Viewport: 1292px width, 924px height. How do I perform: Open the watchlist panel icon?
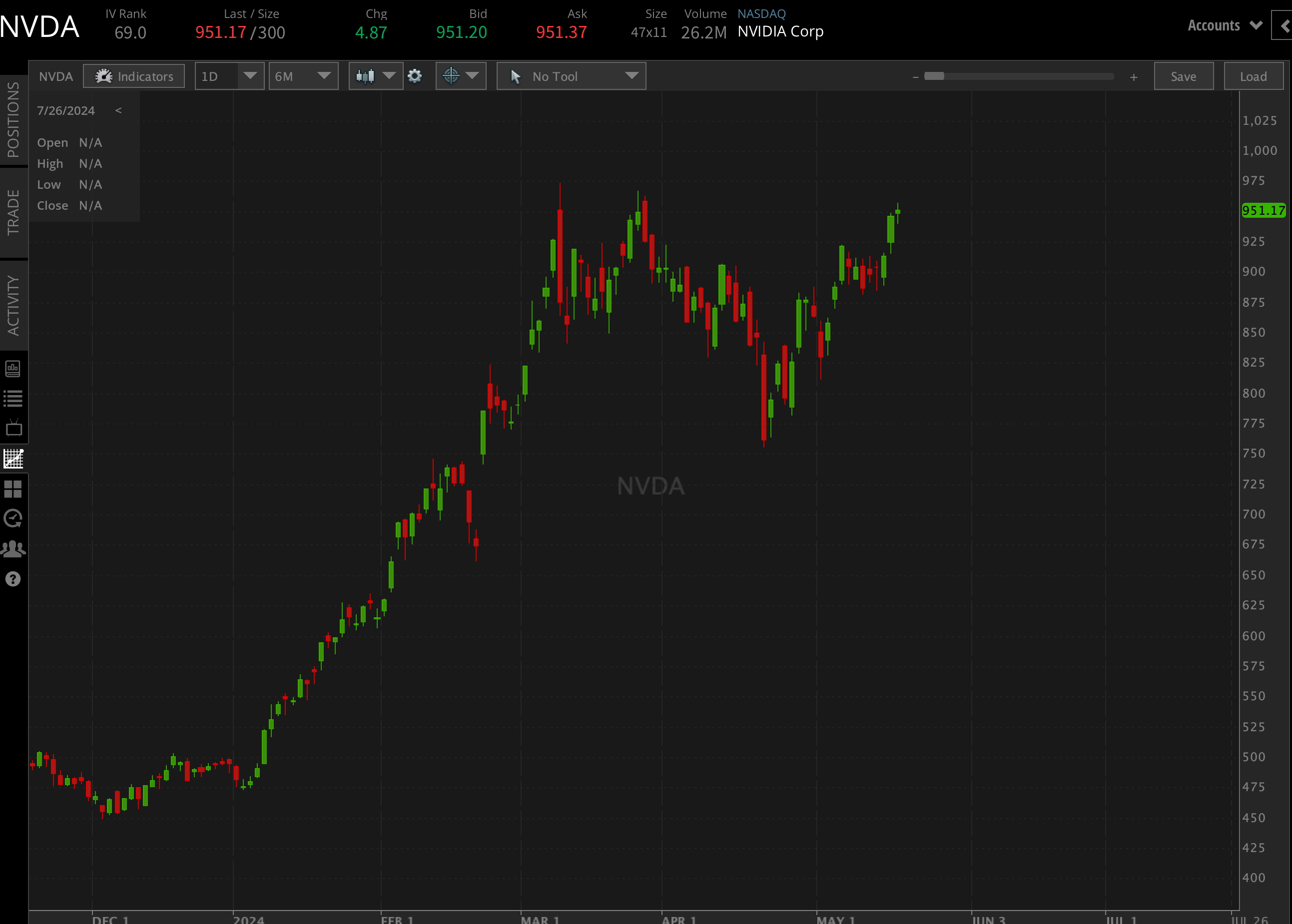(13, 398)
